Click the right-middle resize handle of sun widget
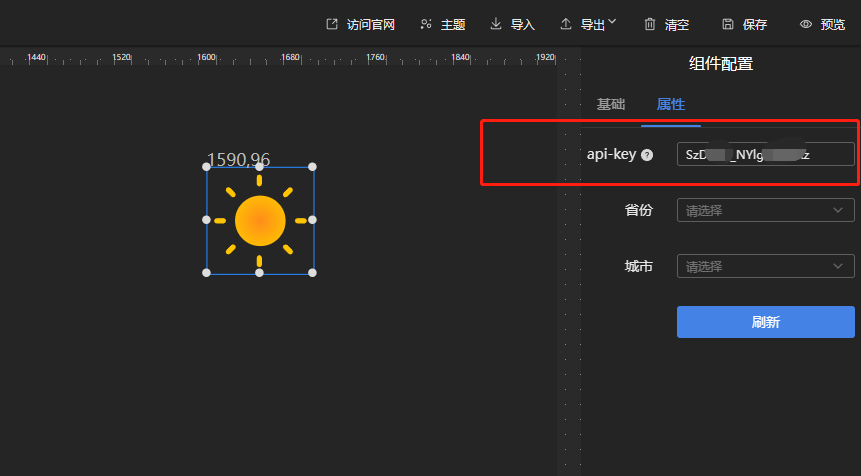This screenshot has height=476, width=861. [312, 219]
